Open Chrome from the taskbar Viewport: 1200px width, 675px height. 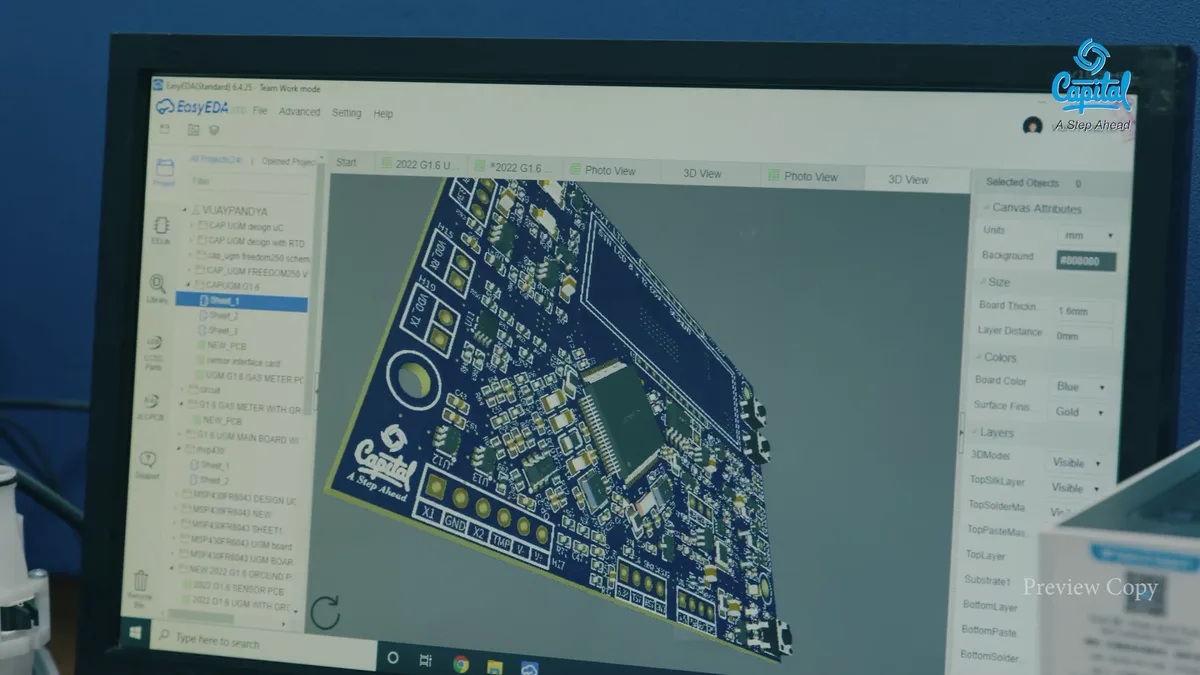461,663
